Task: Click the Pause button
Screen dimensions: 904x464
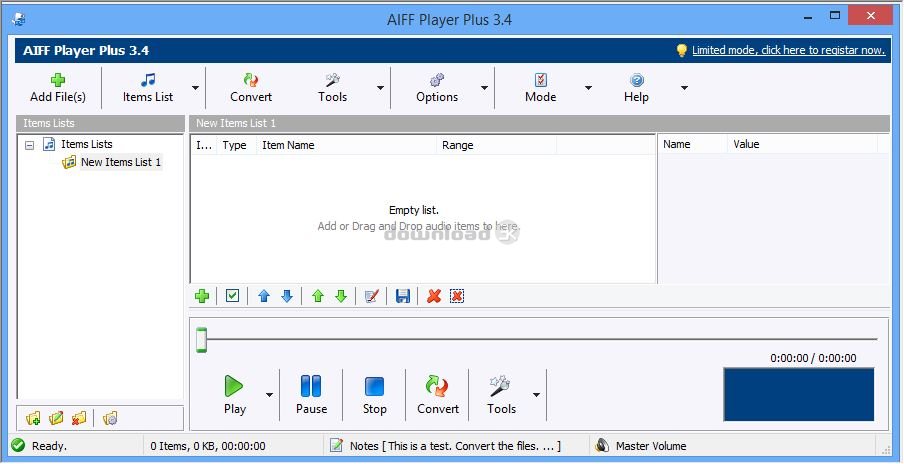Action: pos(311,395)
